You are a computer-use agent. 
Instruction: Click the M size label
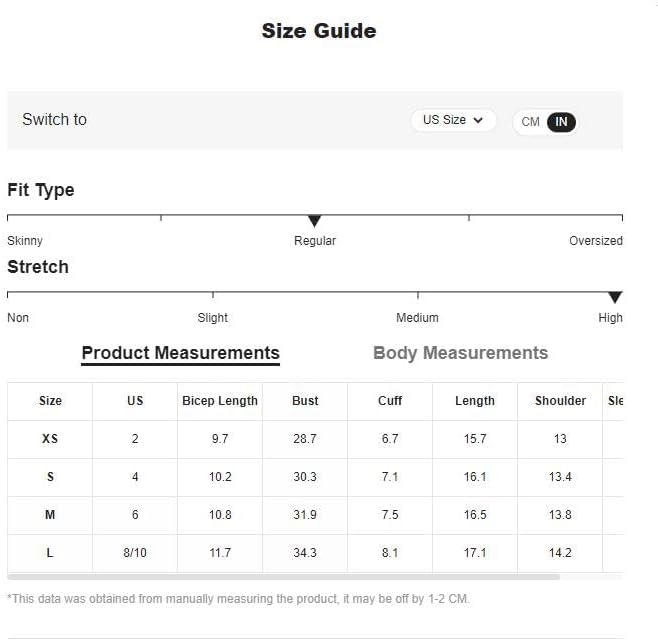(50, 515)
